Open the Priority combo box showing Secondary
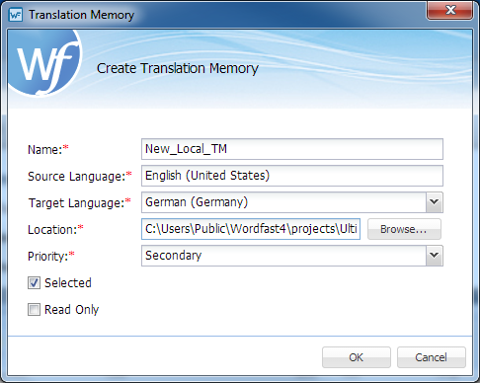Viewport: 480px width, 383px height. [x=292, y=256]
